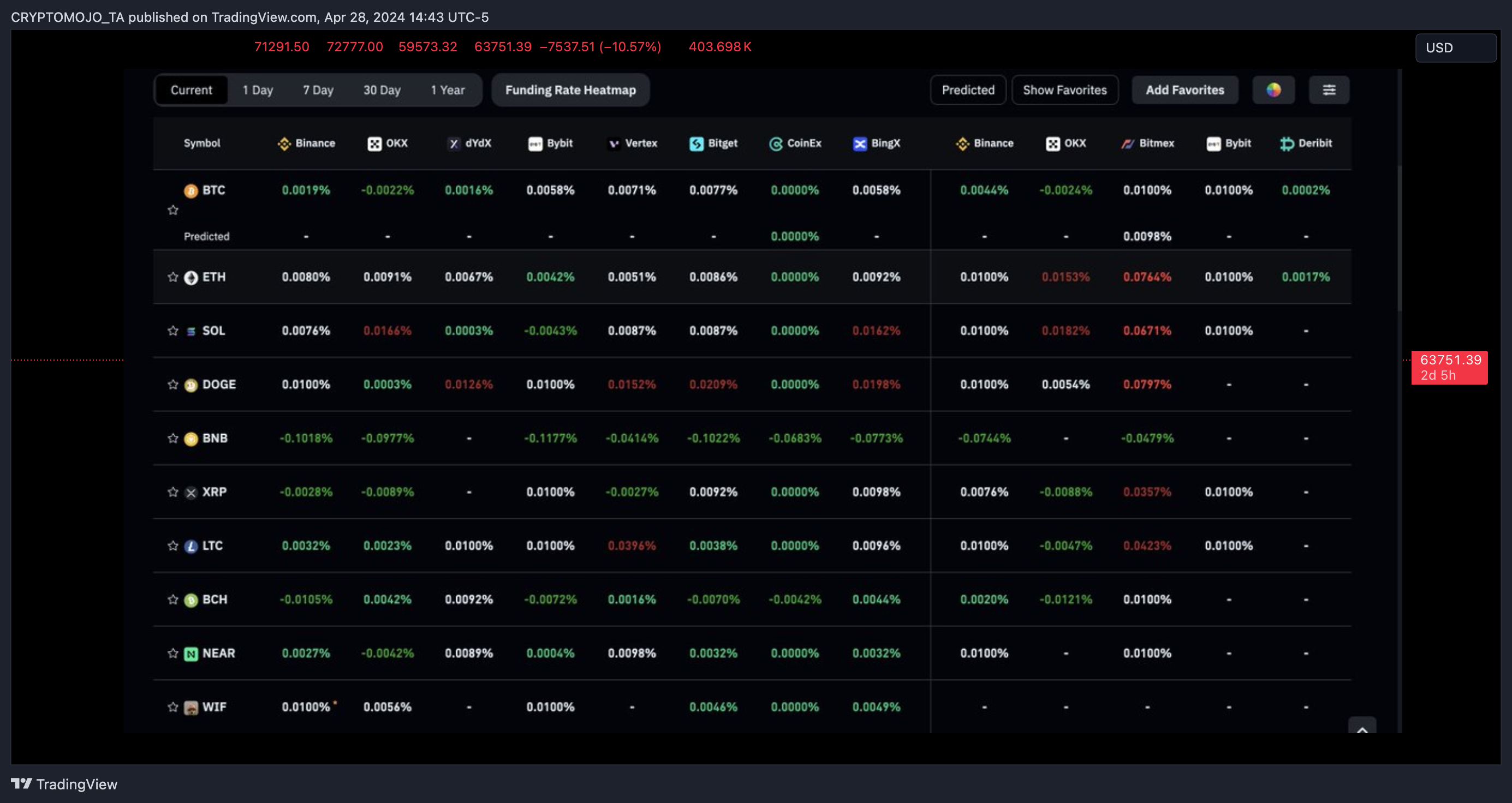The image size is (1512, 803).
Task: Click the first Bybit exchange logo
Action: coord(535,143)
